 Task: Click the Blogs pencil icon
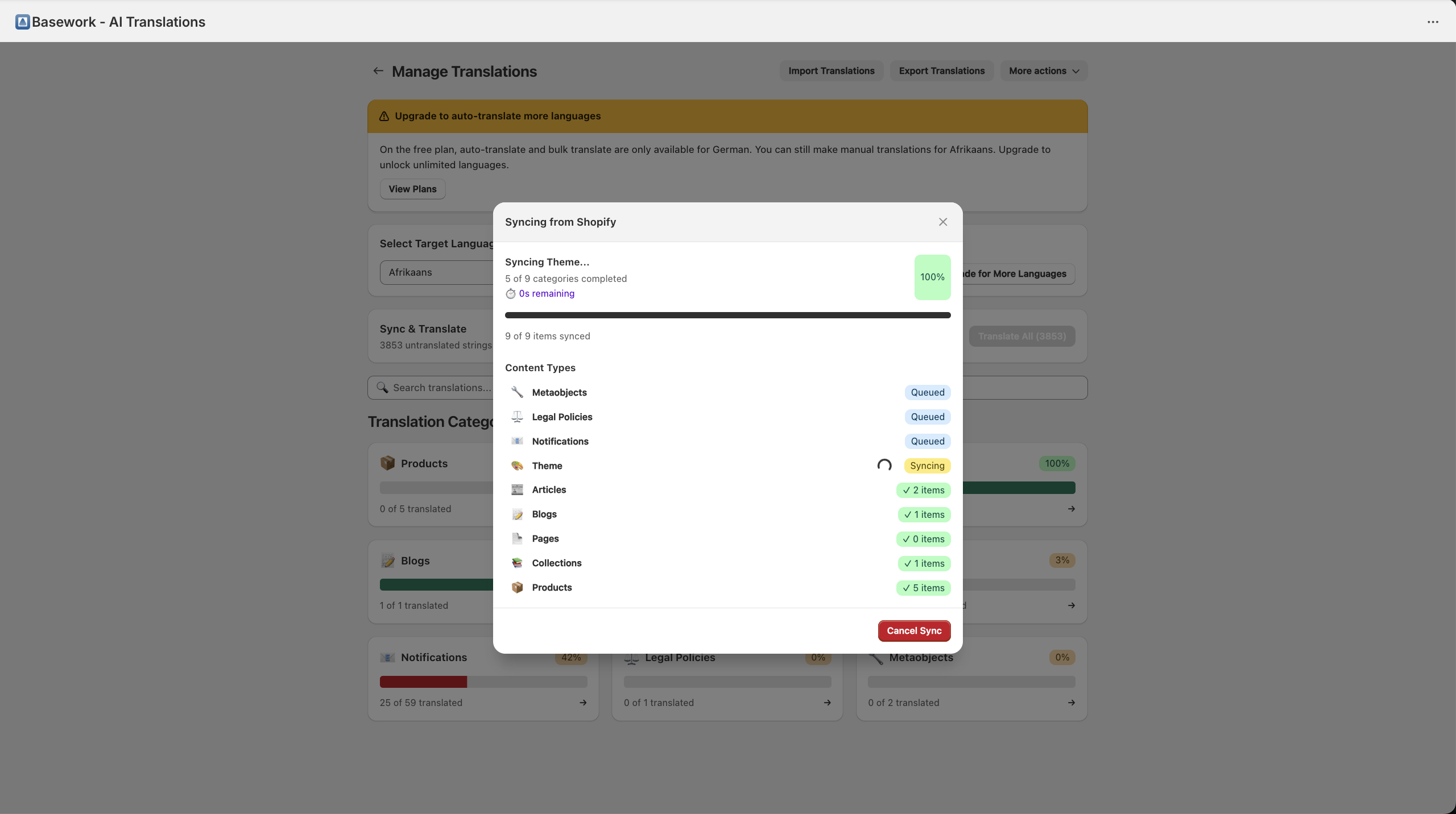point(517,514)
